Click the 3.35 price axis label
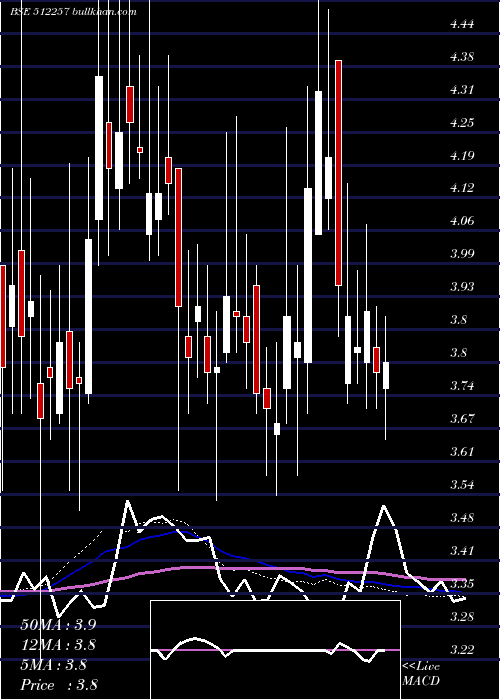Viewport: 500px width, 700px height. tap(462, 584)
